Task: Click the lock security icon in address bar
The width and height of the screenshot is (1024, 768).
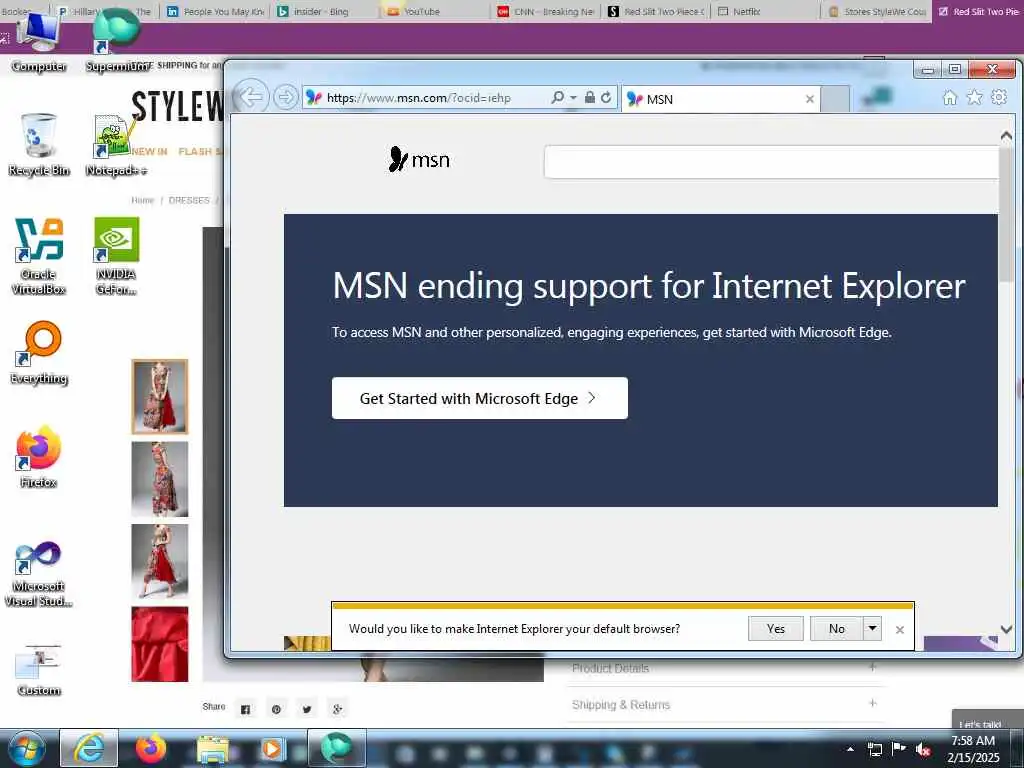Action: coord(589,97)
